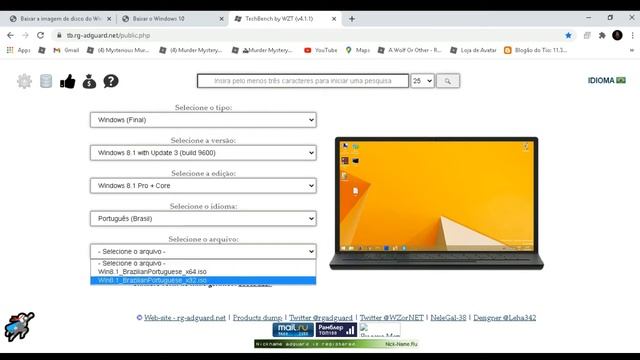Open the Windows 8.1 version dropdown

[x=203, y=153]
